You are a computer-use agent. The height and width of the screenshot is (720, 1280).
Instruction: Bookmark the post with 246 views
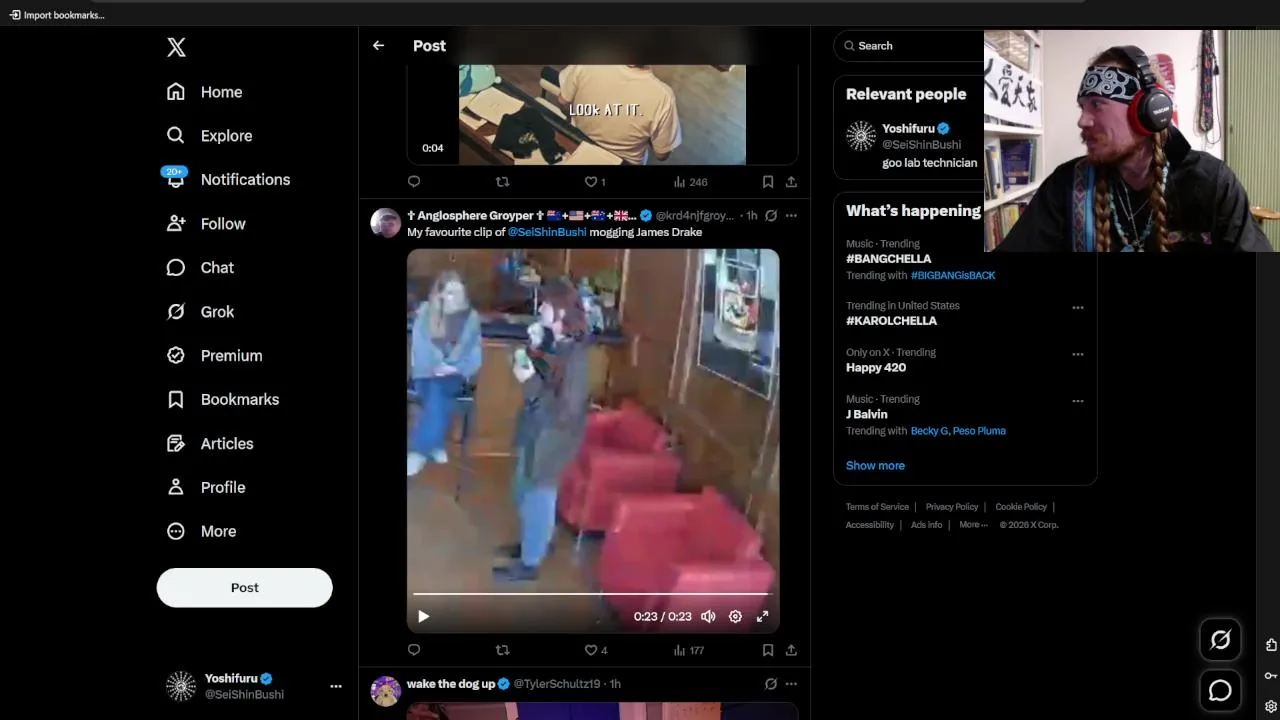[x=768, y=182]
